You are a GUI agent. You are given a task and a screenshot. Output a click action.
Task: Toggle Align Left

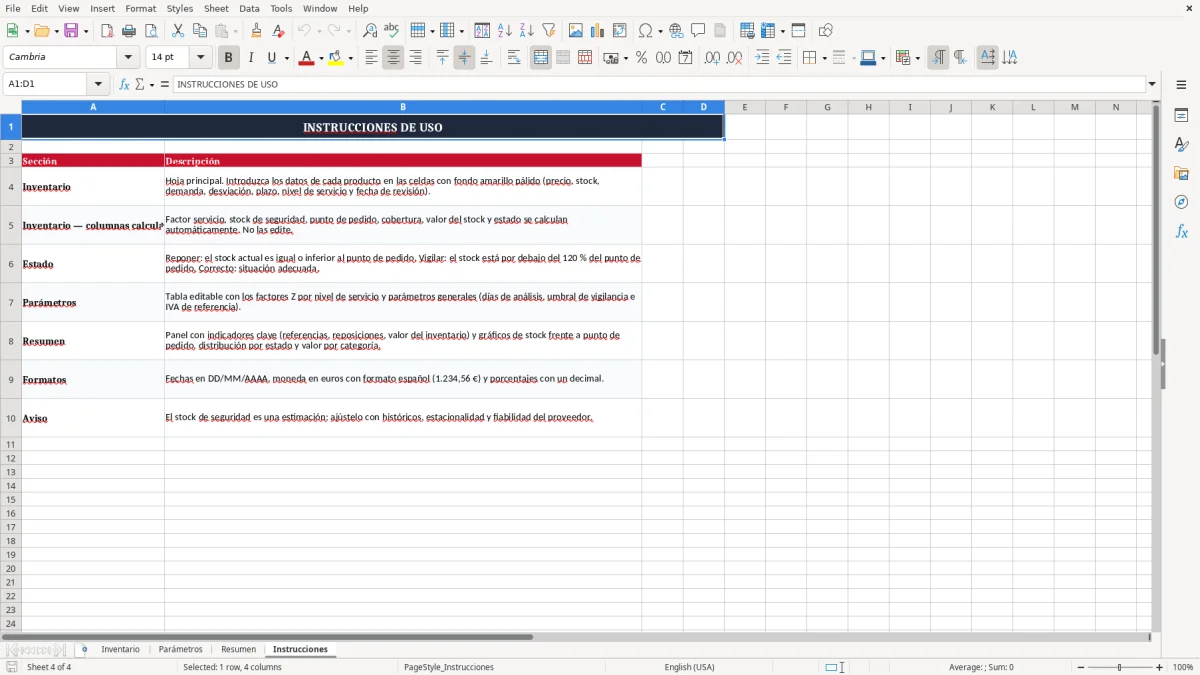tap(371, 58)
